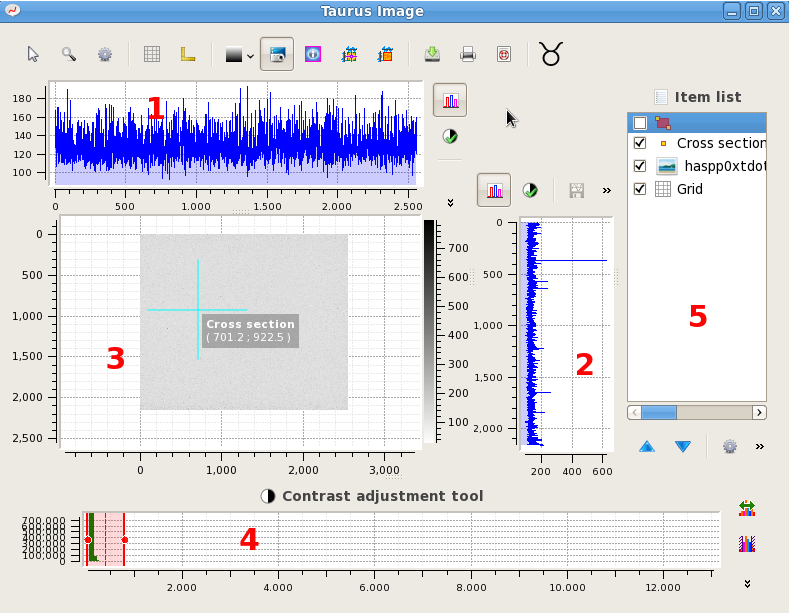Click the Contrast adjustment tool title
The image size is (790, 613).
382,496
